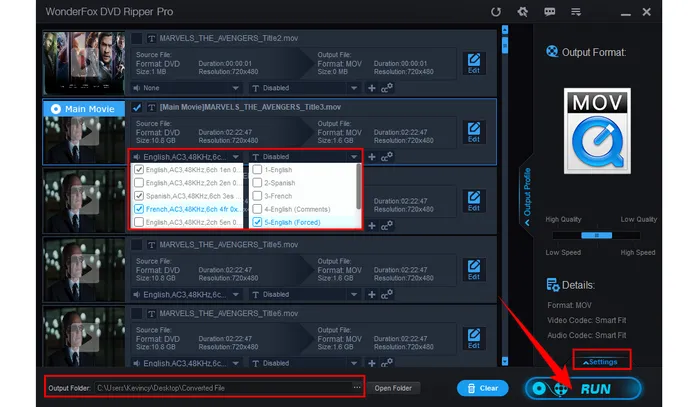This screenshot has height=407, width=700.
Task: Click title list scrollbar down arrow
Action: [505, 361]
